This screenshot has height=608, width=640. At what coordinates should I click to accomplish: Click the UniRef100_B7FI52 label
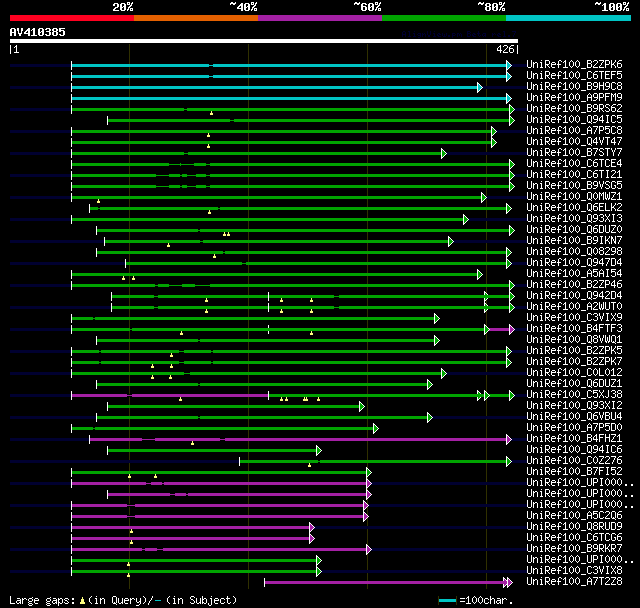pos(574,472)
